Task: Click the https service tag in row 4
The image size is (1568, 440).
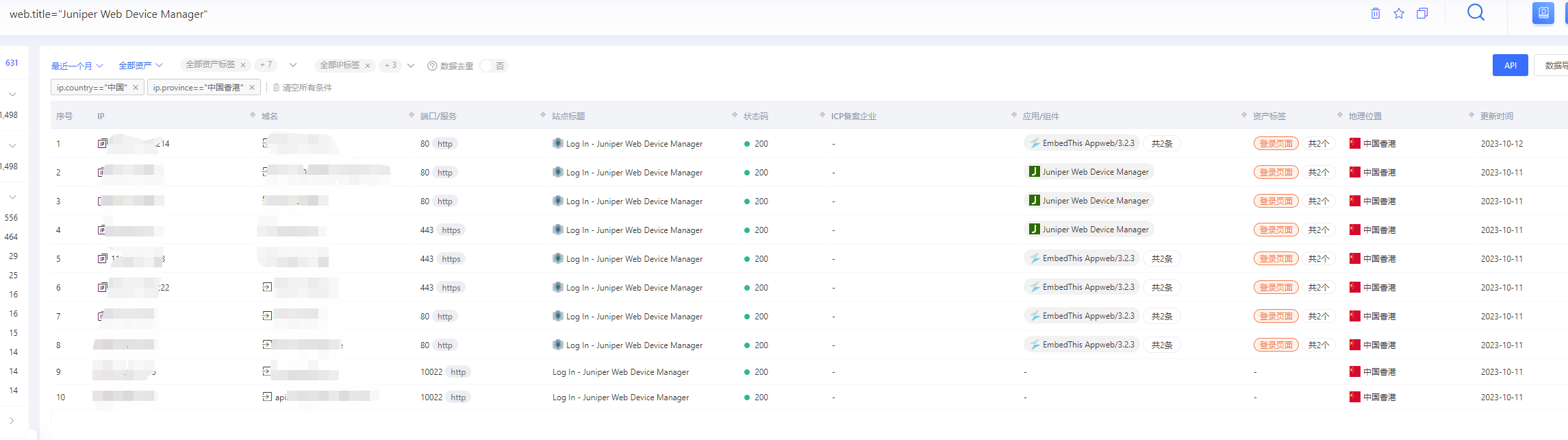Action: 451,230
